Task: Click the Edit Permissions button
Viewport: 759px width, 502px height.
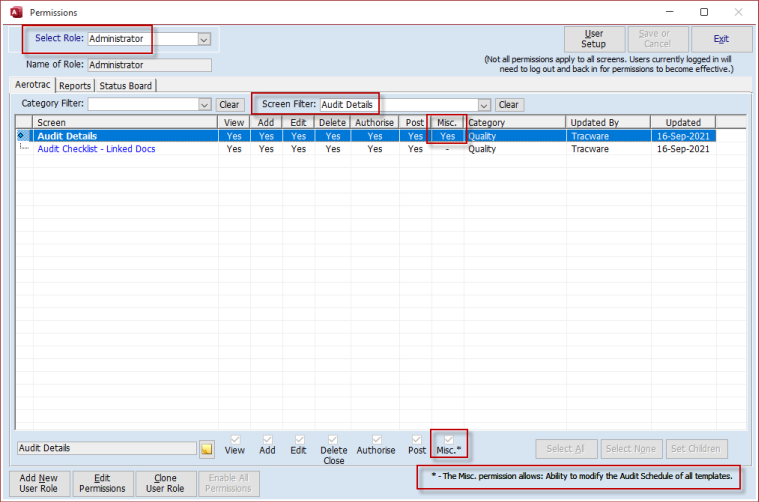Action: 101,483
